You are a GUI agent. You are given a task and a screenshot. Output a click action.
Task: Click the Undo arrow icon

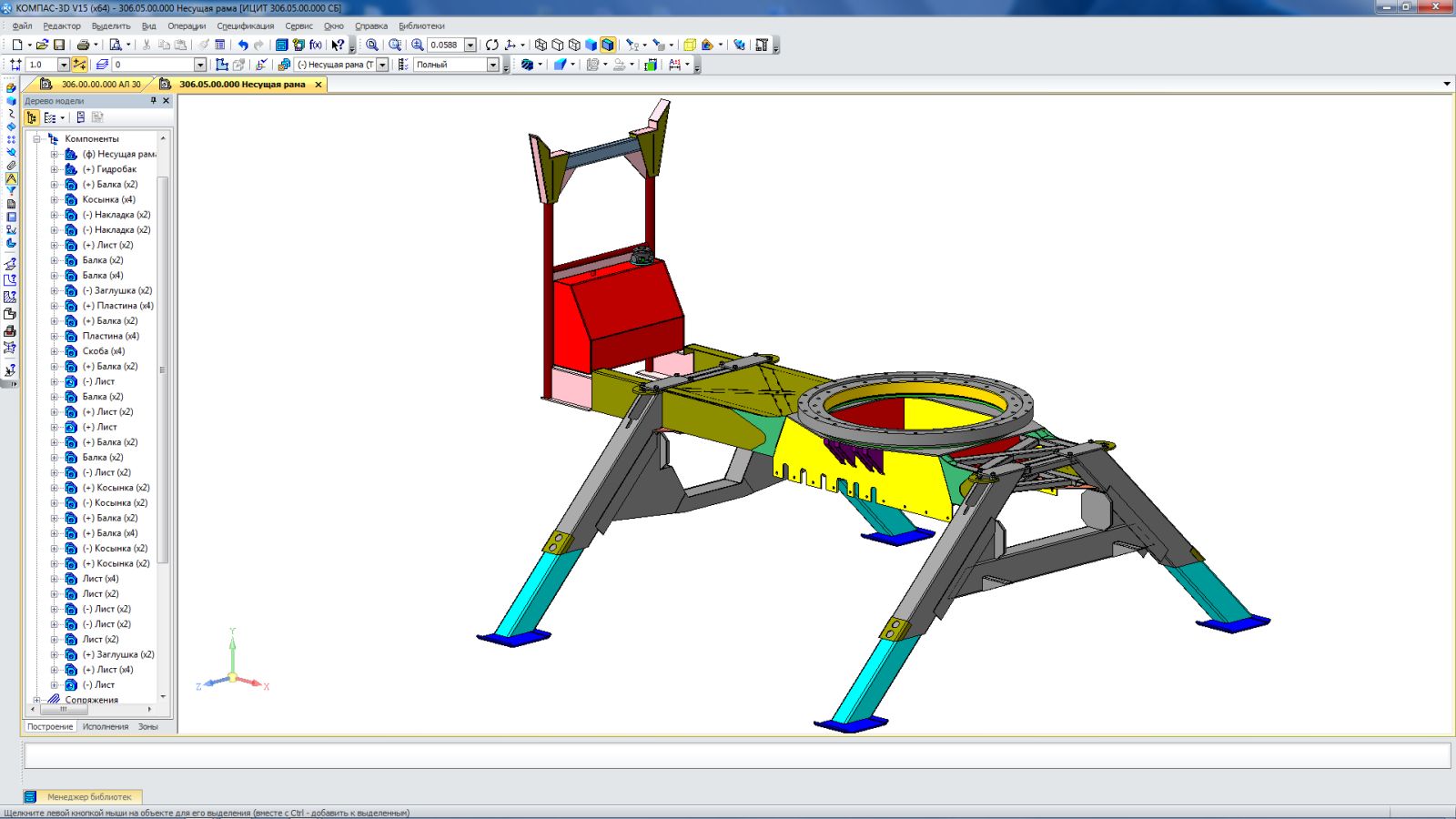(x=243, y=45)
